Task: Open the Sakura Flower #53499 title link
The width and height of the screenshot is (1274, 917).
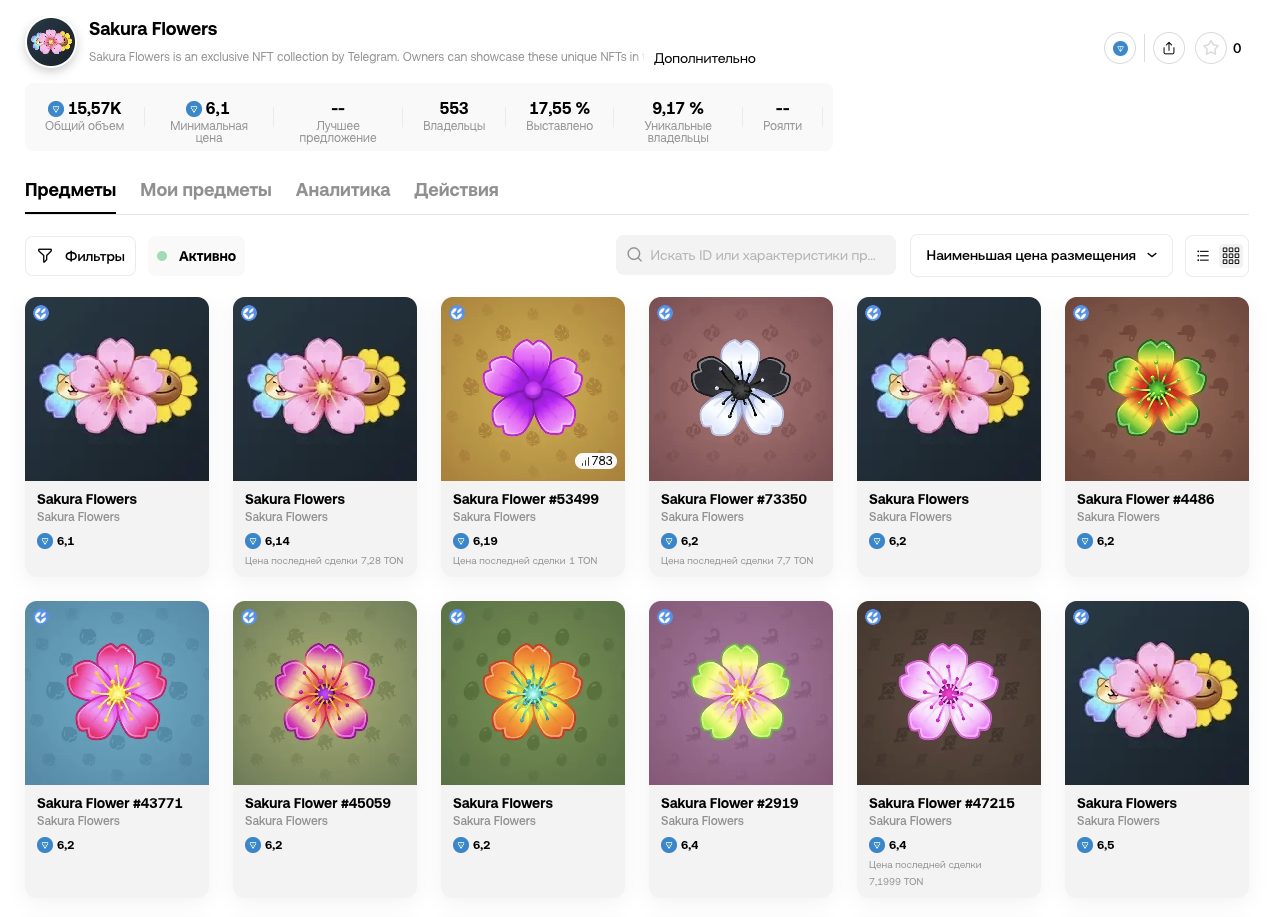Action: (x=526, y=499)
